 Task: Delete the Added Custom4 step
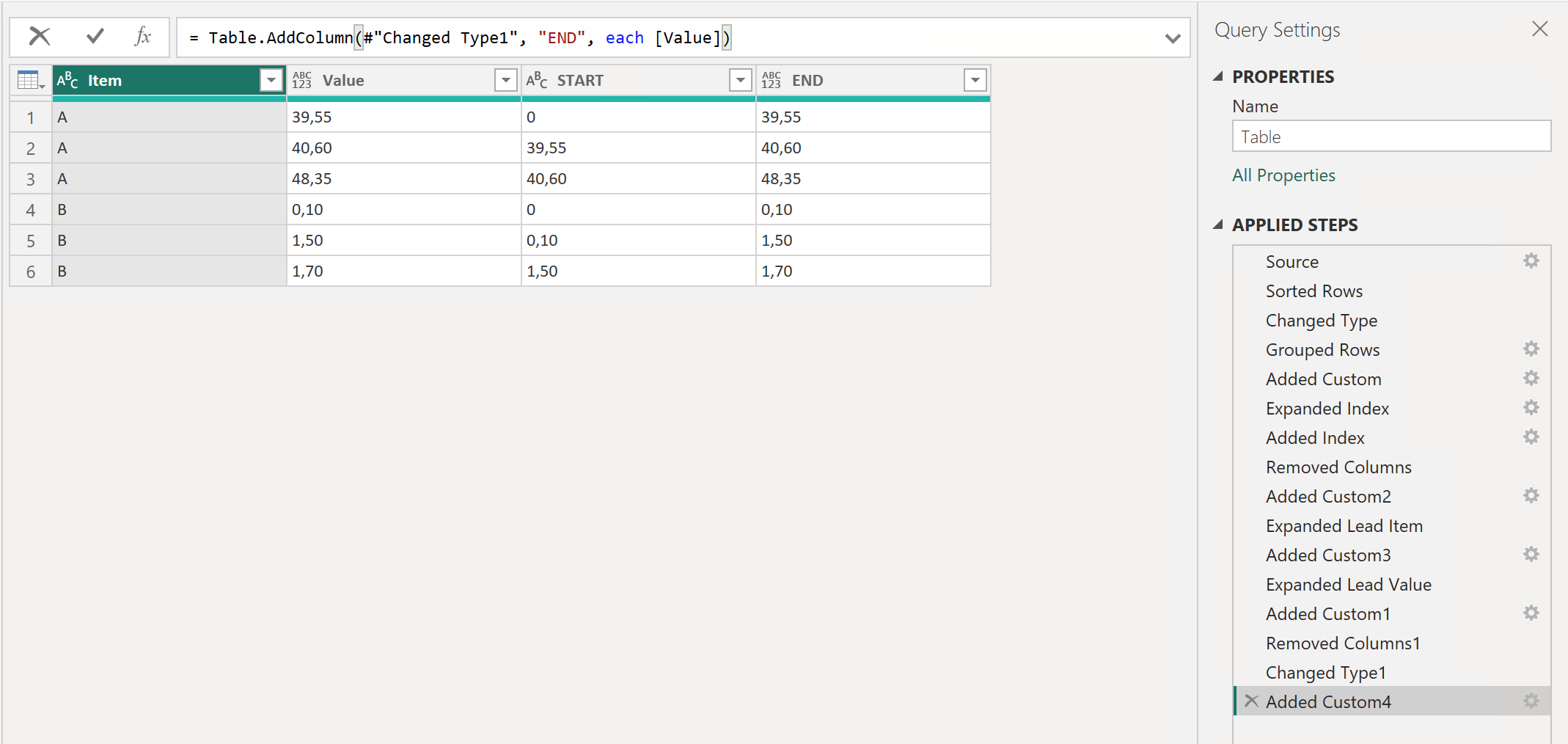coord(1252,701)
